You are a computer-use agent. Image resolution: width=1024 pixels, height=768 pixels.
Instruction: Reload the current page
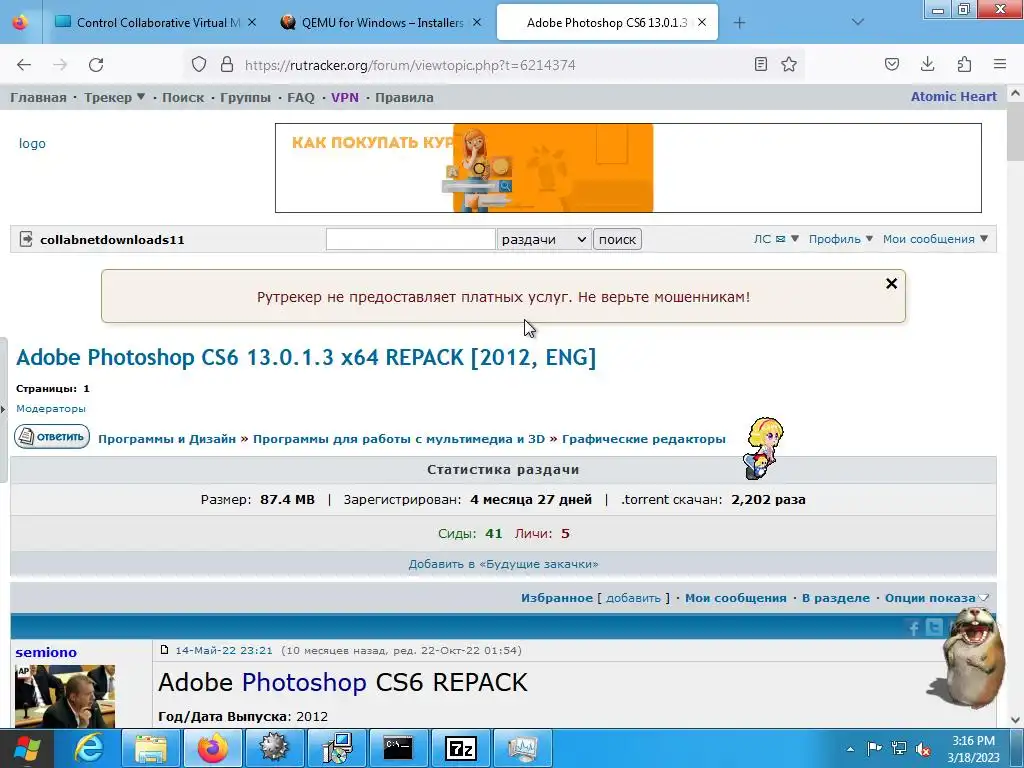click(96, 65)
